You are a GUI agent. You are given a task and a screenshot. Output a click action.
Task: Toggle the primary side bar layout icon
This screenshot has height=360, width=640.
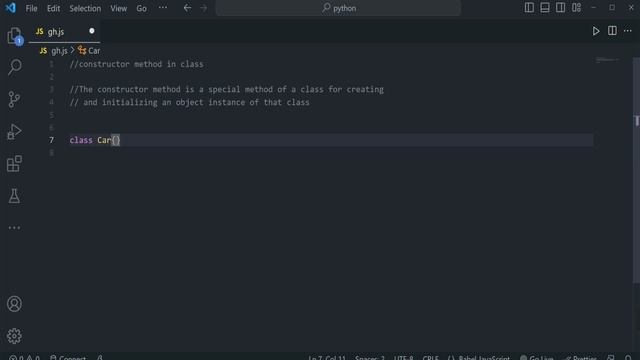[x=529, y=8]
